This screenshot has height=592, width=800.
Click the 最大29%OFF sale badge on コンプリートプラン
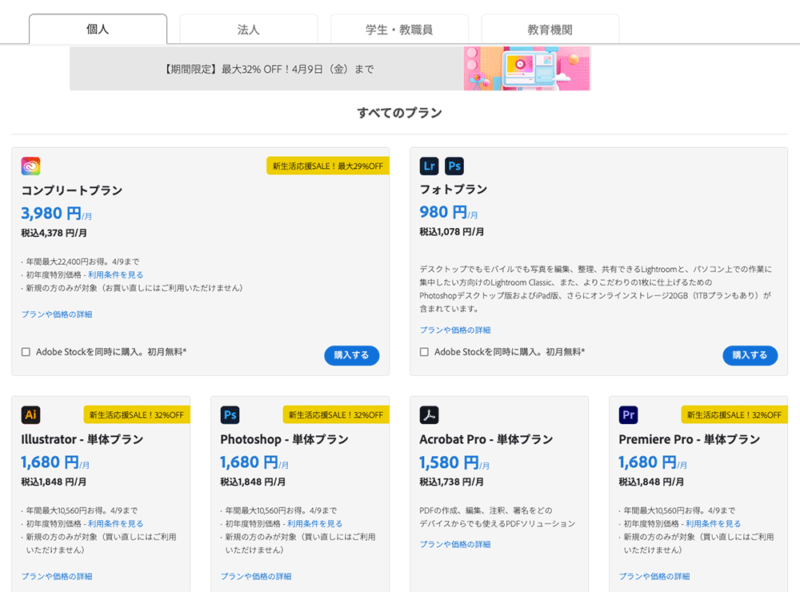(x=328, y=166)
